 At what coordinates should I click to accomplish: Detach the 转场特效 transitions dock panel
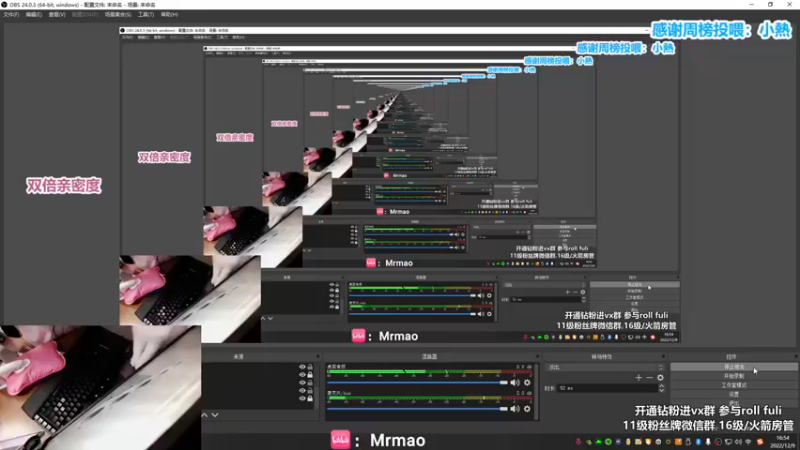point(663,357)
